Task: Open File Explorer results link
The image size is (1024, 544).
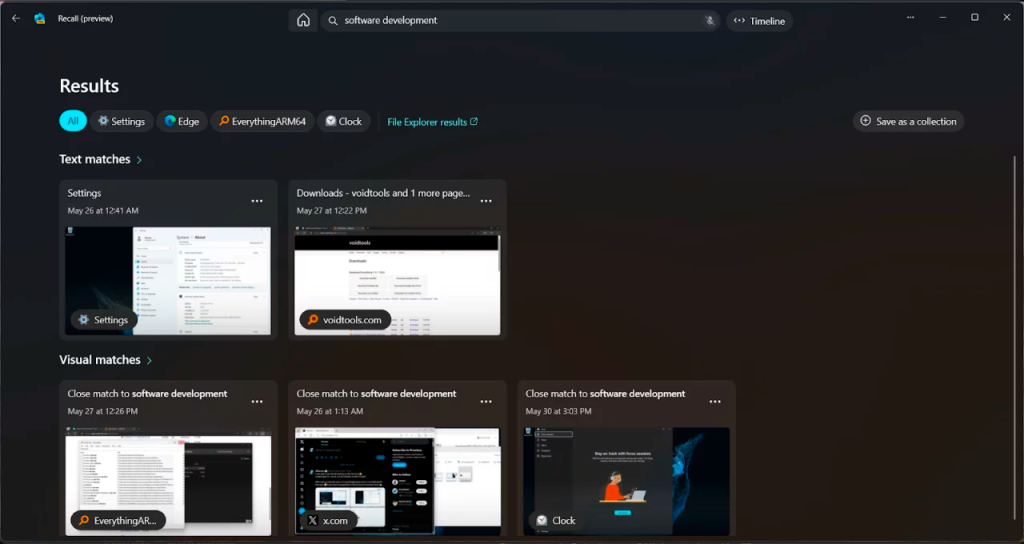Action: [x=432, y=121]
